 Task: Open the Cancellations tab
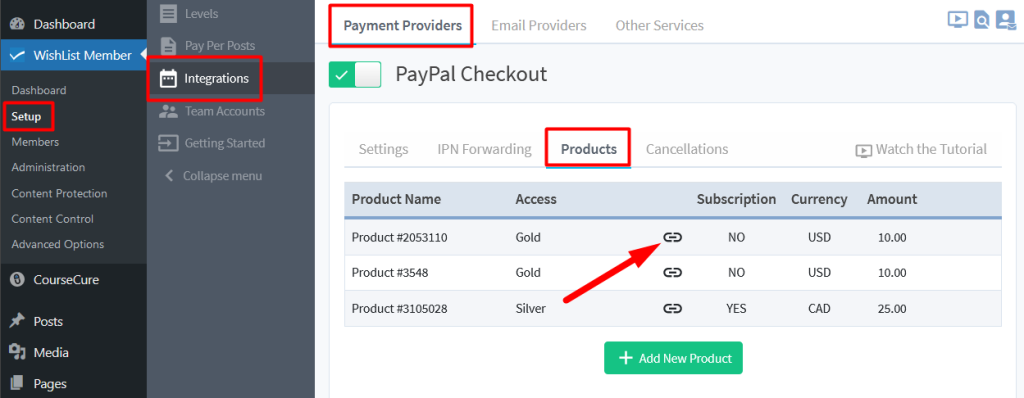687,149
